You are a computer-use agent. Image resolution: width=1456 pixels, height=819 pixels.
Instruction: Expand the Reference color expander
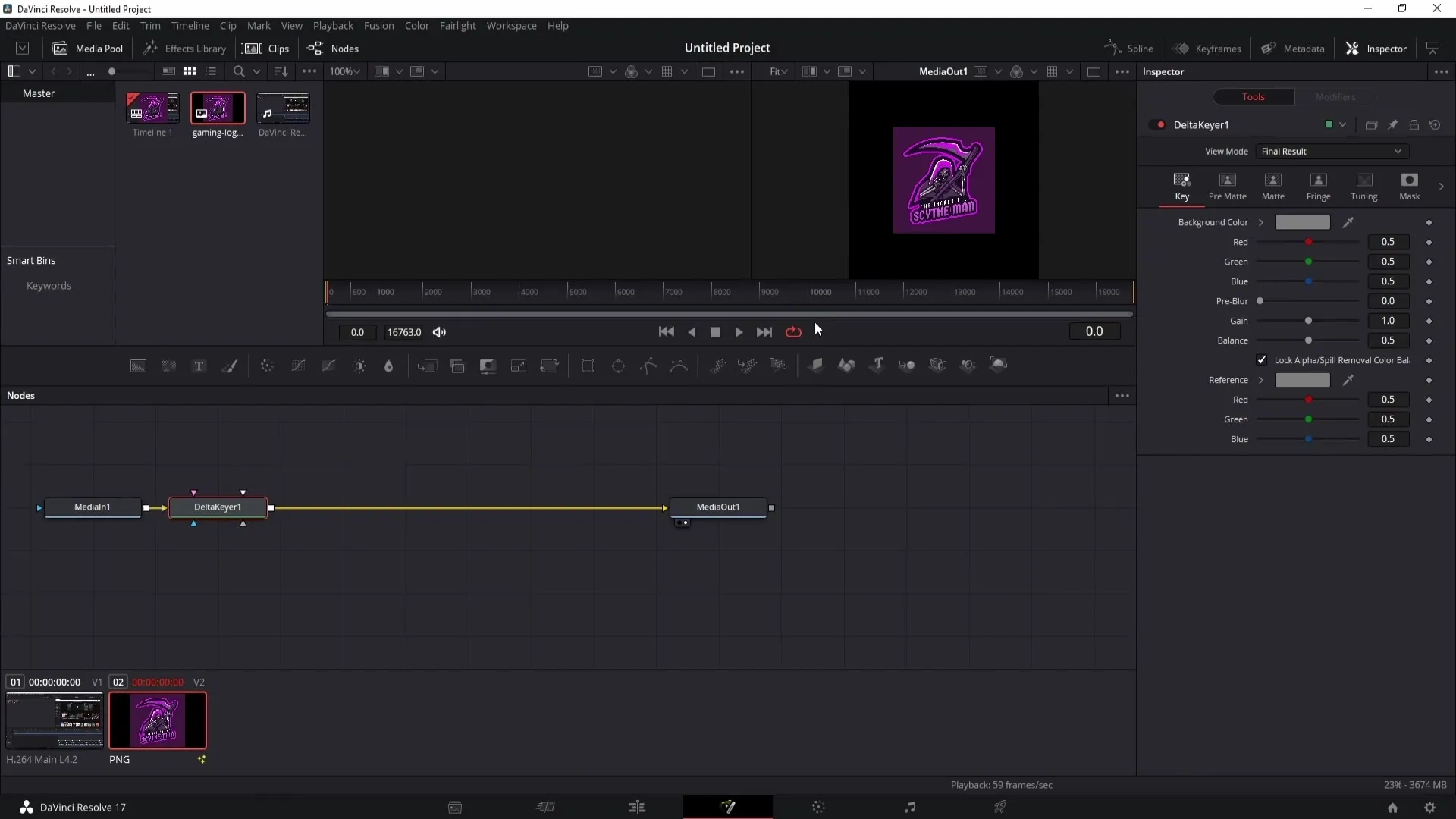[1262, 379]
